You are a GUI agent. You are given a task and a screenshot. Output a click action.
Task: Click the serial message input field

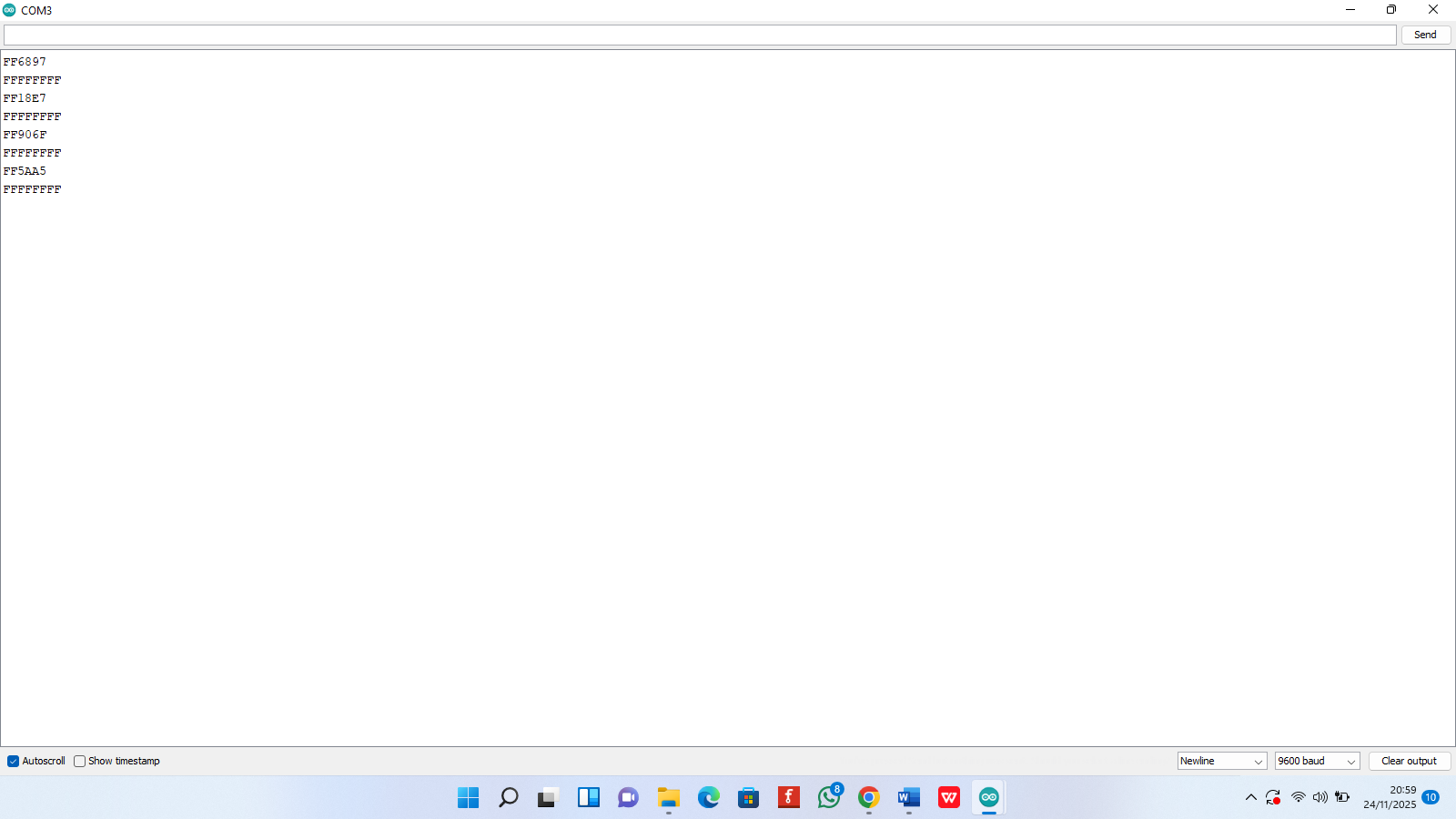tap(699, 35)
